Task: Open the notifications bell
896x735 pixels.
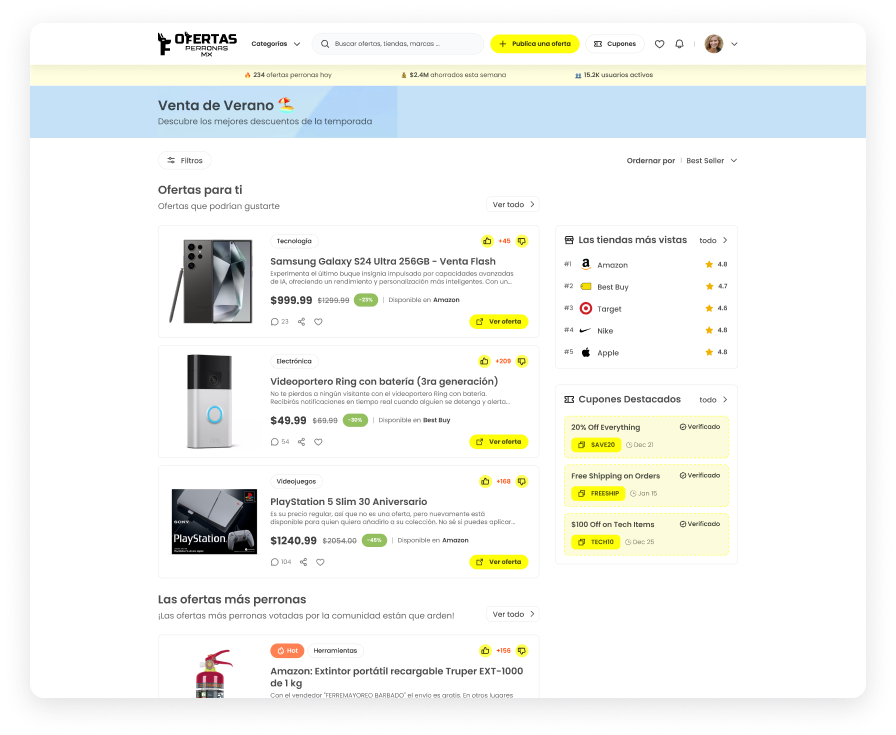Action: 680,44
